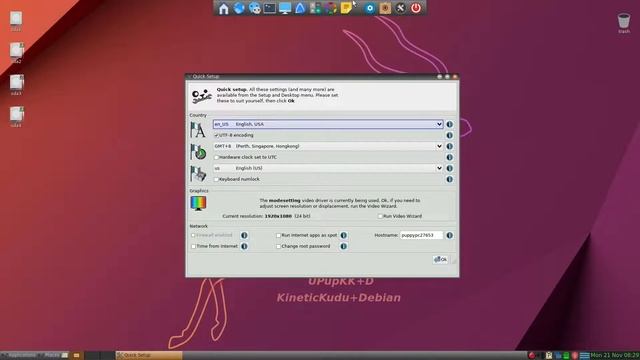
Task: Click info icon next to Hostname field
Action: (x=449, y=235)
